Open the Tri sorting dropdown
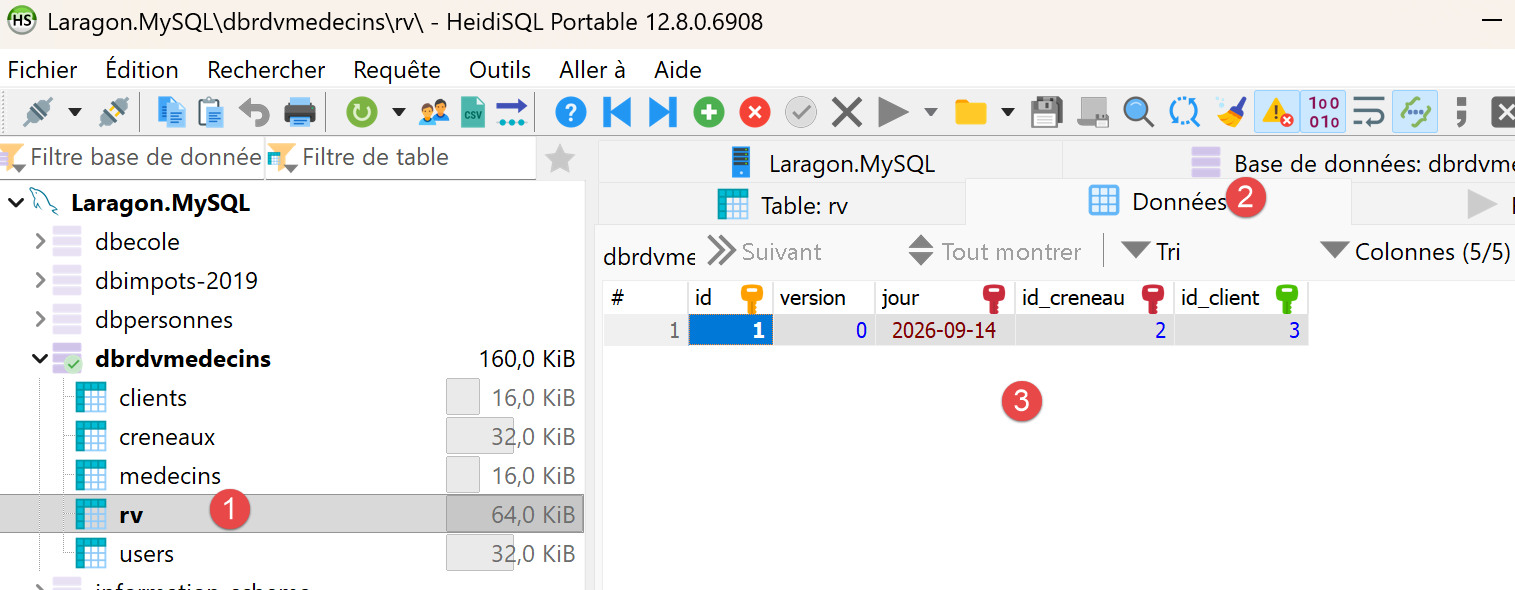This screenshot has height=590, width=1515. click(x=1150, y=251)
